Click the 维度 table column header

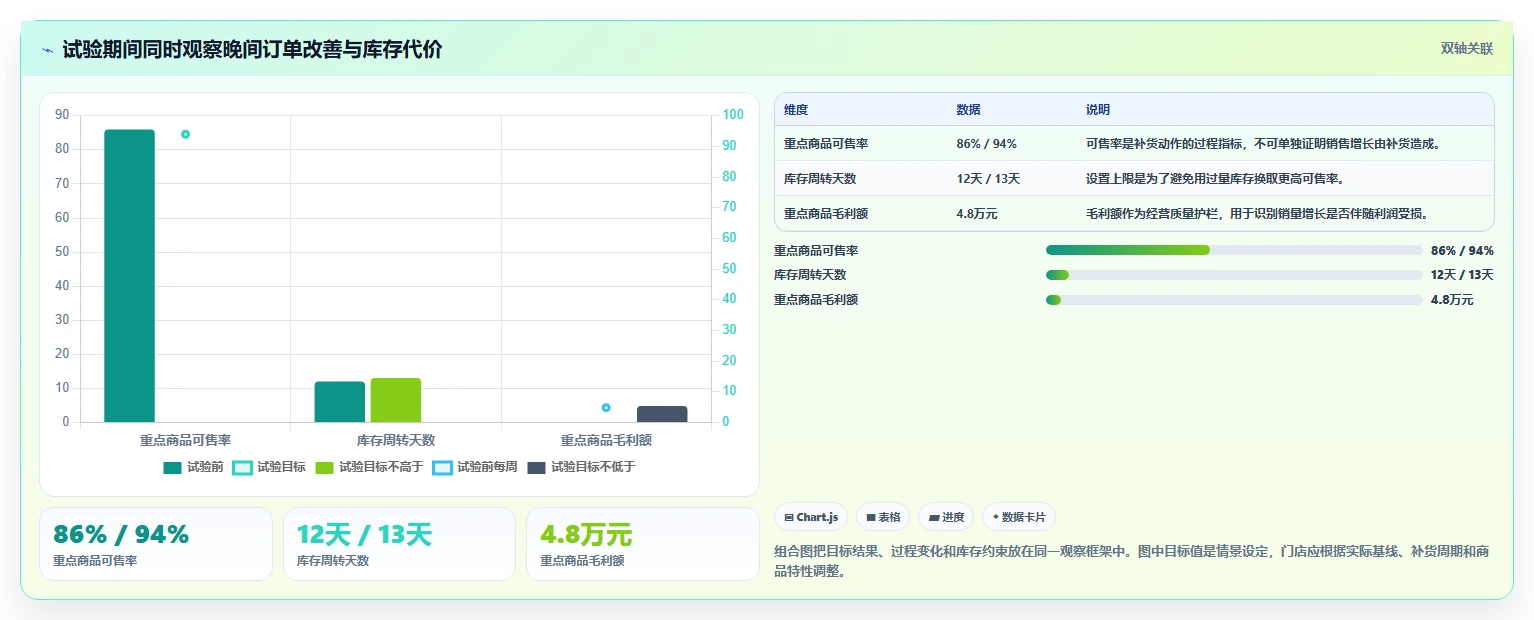tap(796, 110)
